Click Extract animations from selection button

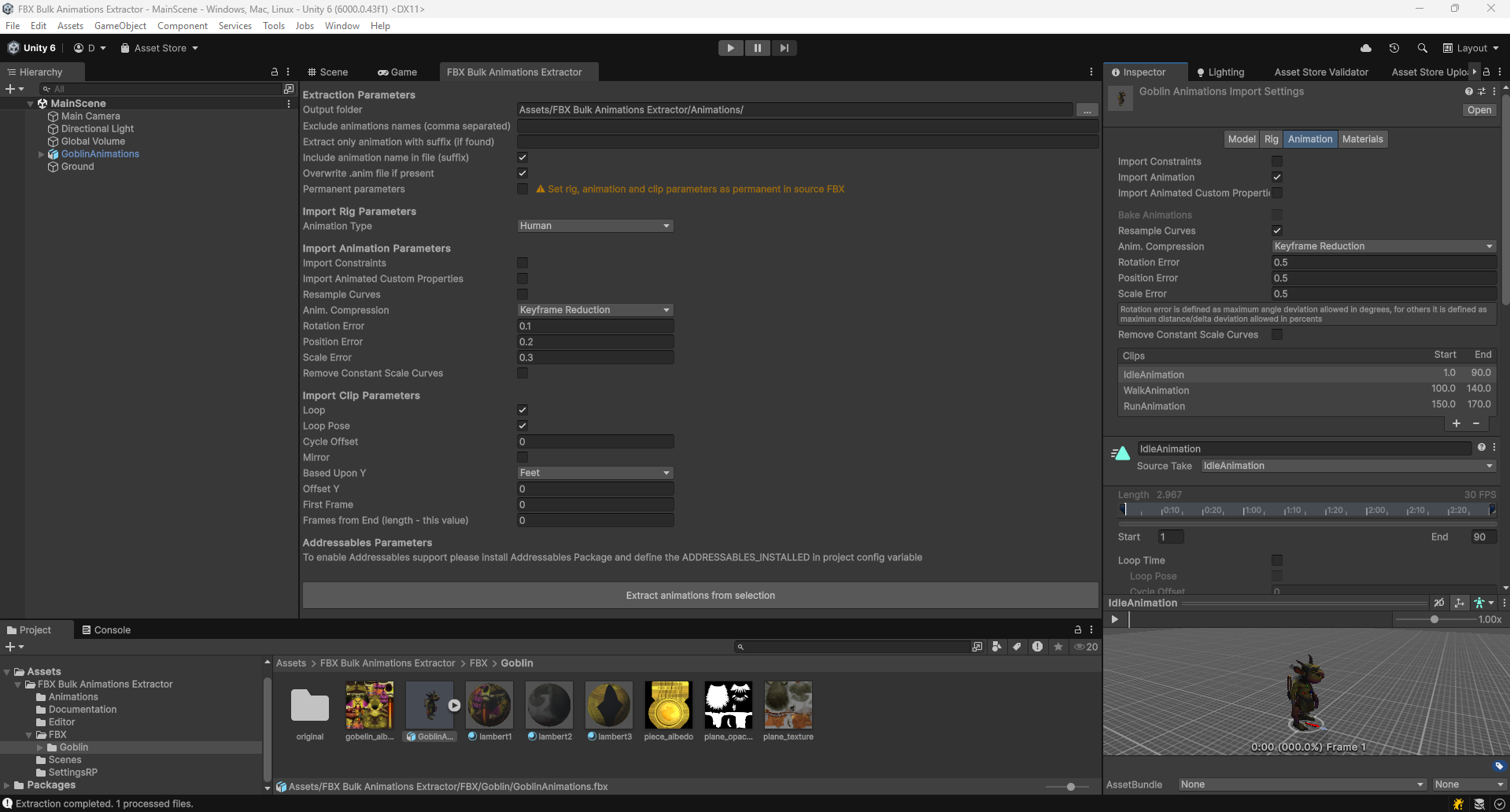point(700,596)
